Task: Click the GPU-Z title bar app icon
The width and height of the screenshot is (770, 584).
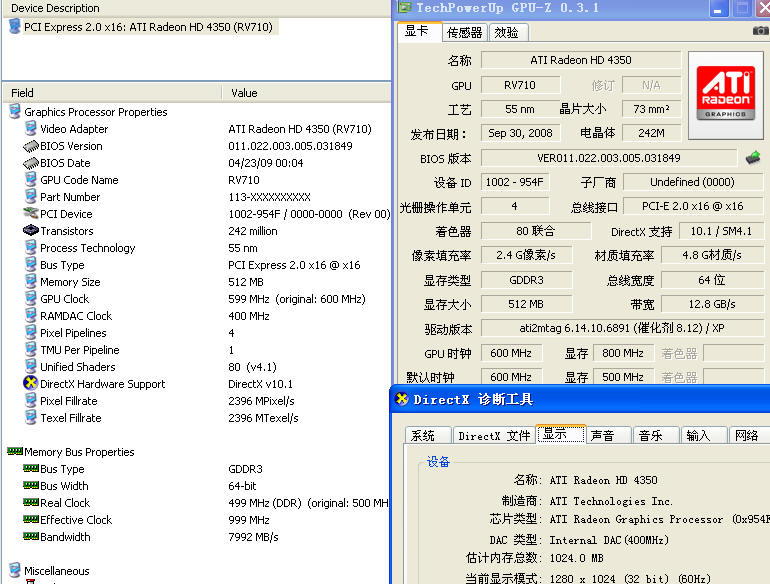Action: 405,7
